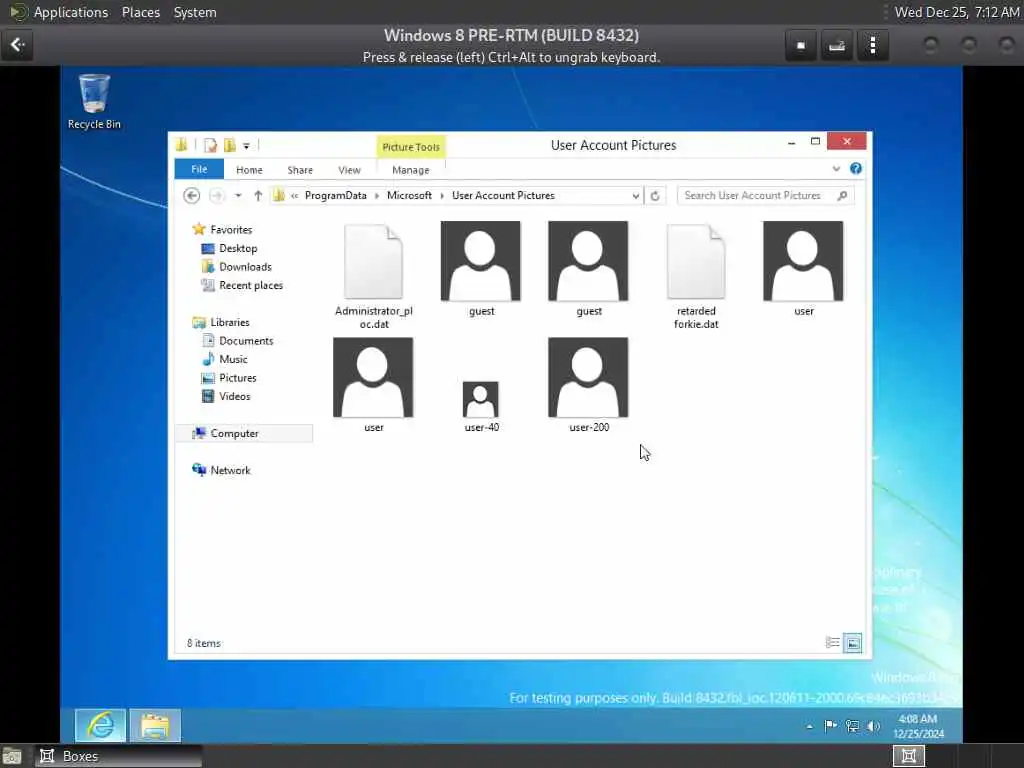This screenshot has width=1024, height=768.
Task: Select the retarded forkie.dat file
Action: pos(696,275)
